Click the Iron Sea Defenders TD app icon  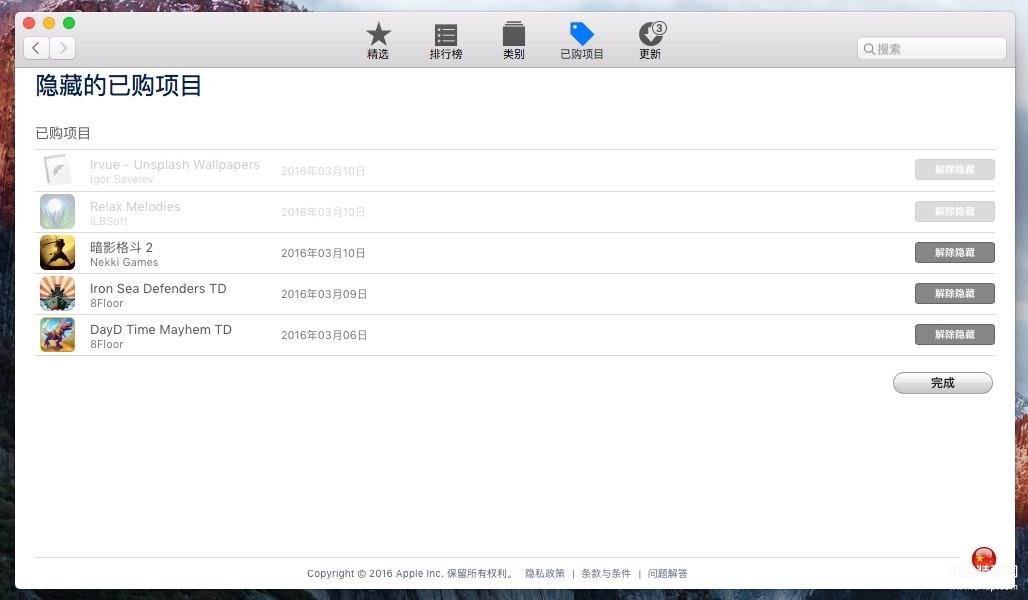pos(57,294)
